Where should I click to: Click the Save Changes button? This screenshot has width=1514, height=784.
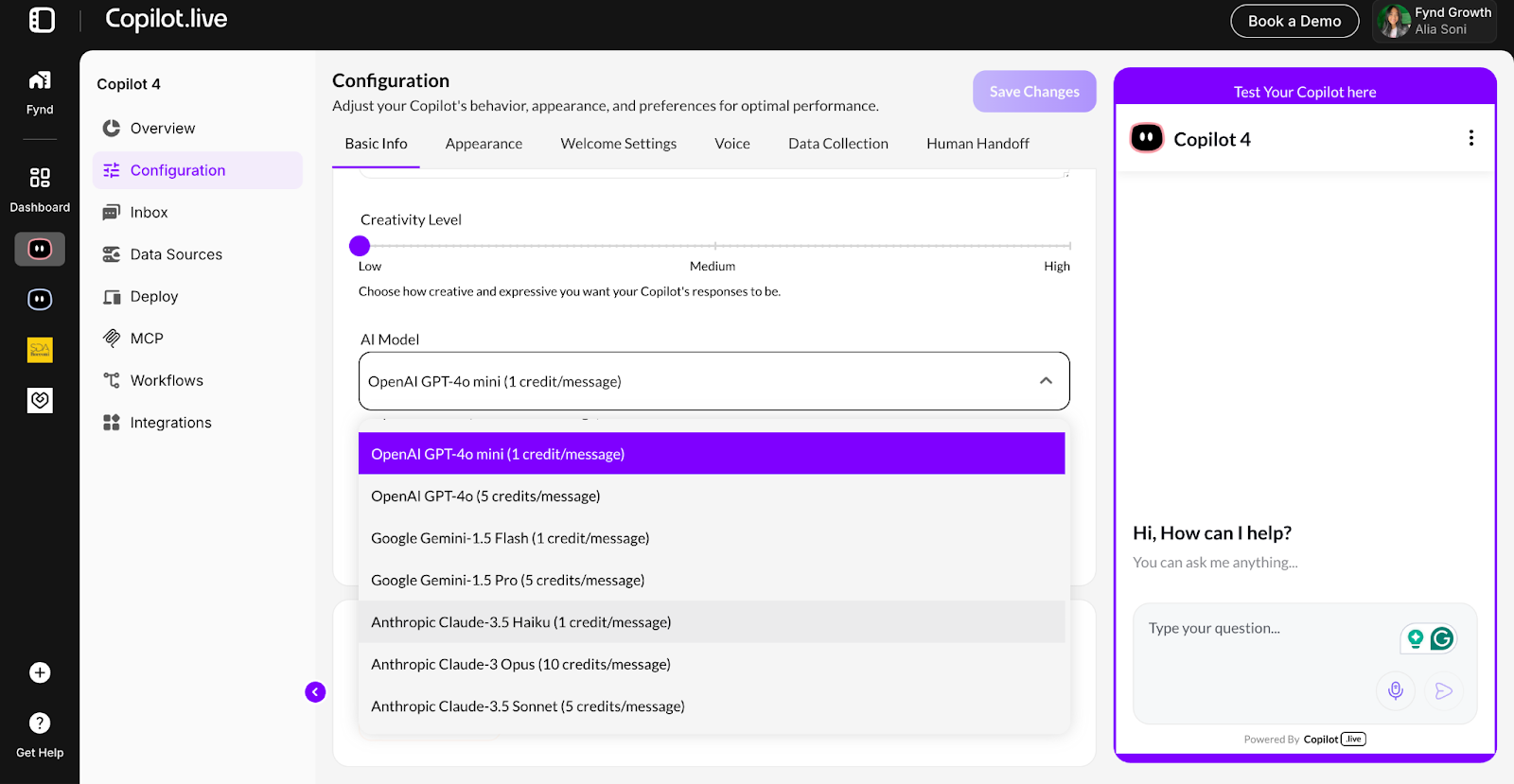click(1034, 92)
